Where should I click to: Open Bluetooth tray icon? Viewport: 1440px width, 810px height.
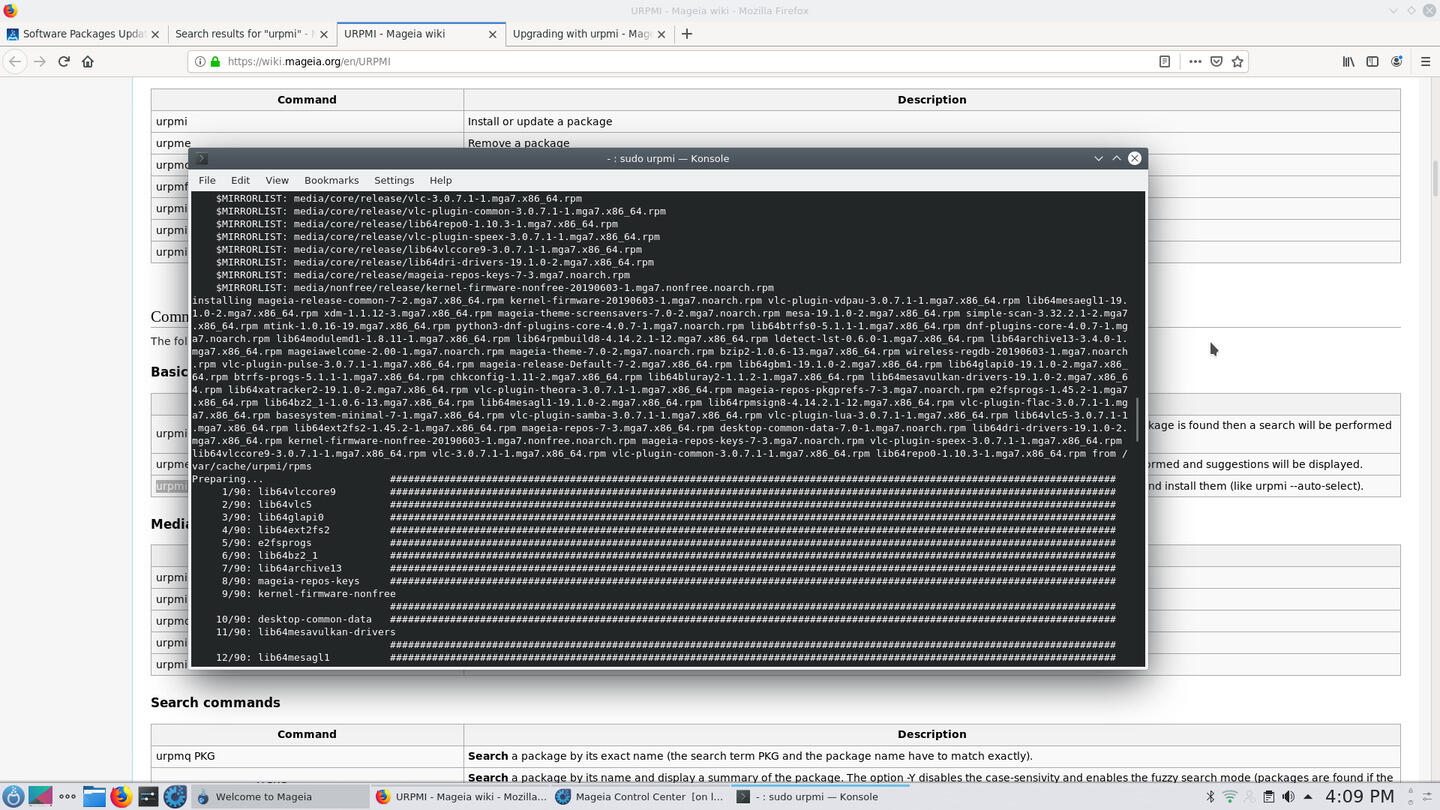pyautogui.click(x=1210, y=797)
